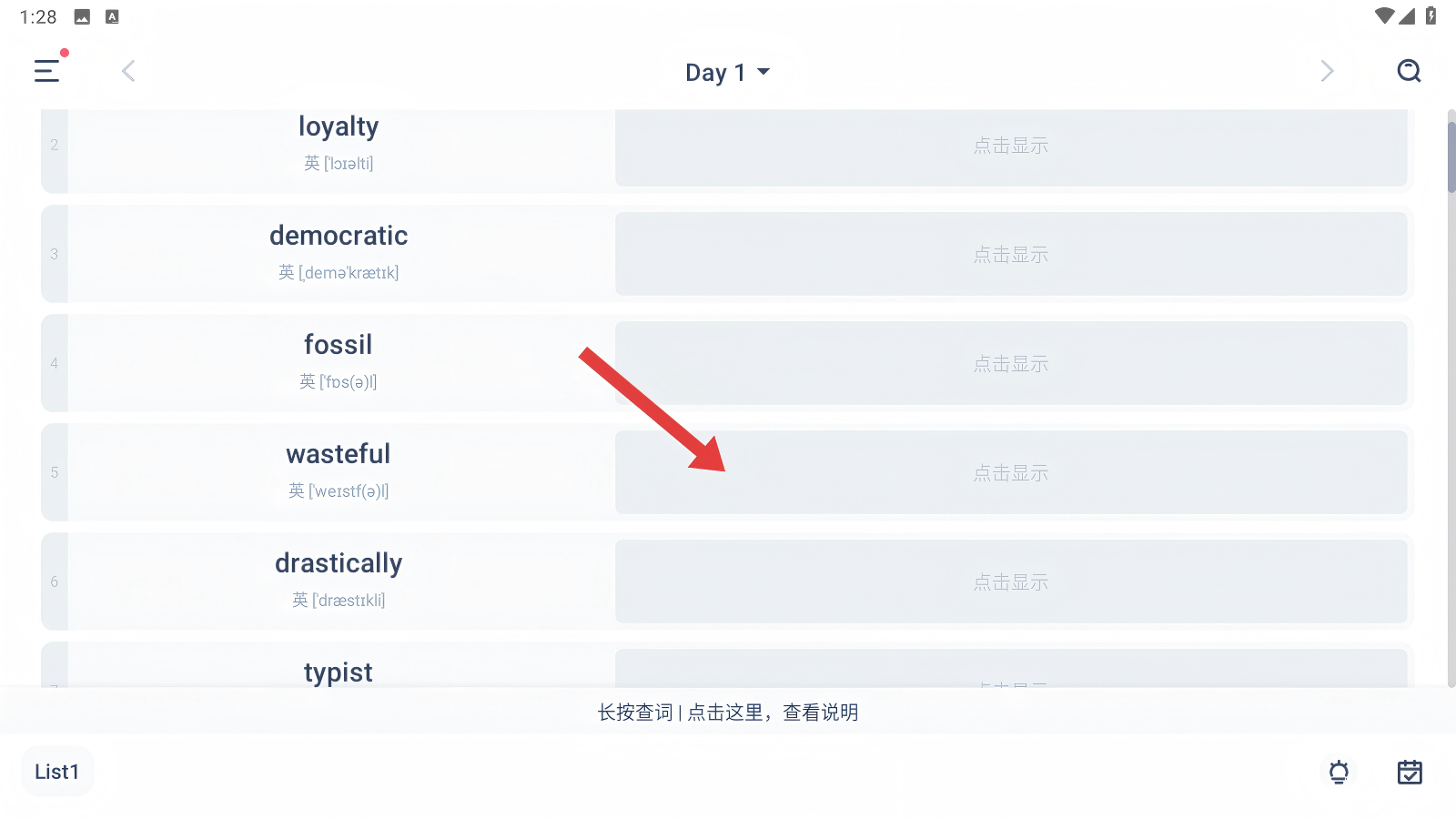Tap the keyboard indicator icon in status bar
This screenshot has width=1456, height=819.
112,16
